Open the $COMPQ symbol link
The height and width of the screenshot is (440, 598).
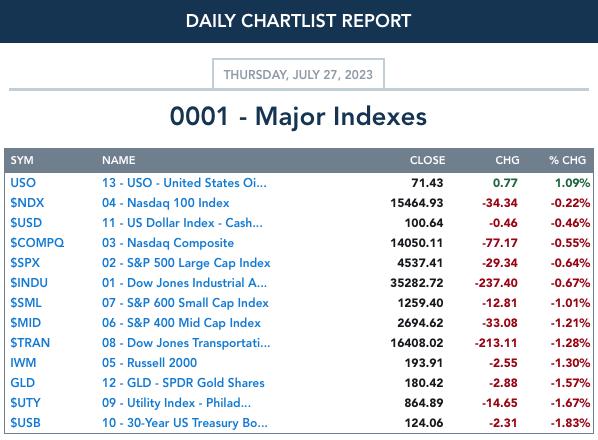[x=37, y=242]
